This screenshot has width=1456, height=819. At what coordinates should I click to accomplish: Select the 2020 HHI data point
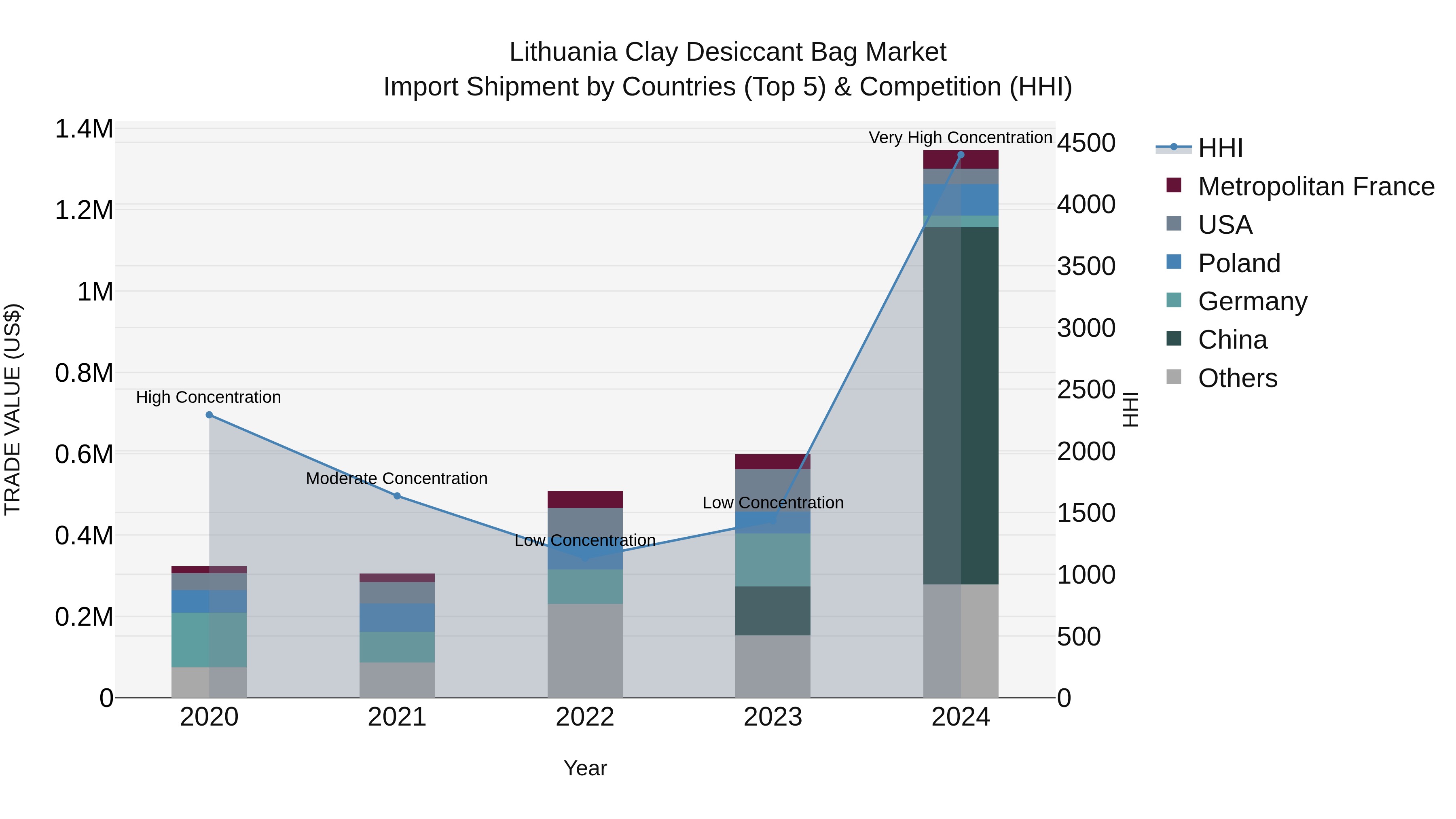click(x=209, y=415)
